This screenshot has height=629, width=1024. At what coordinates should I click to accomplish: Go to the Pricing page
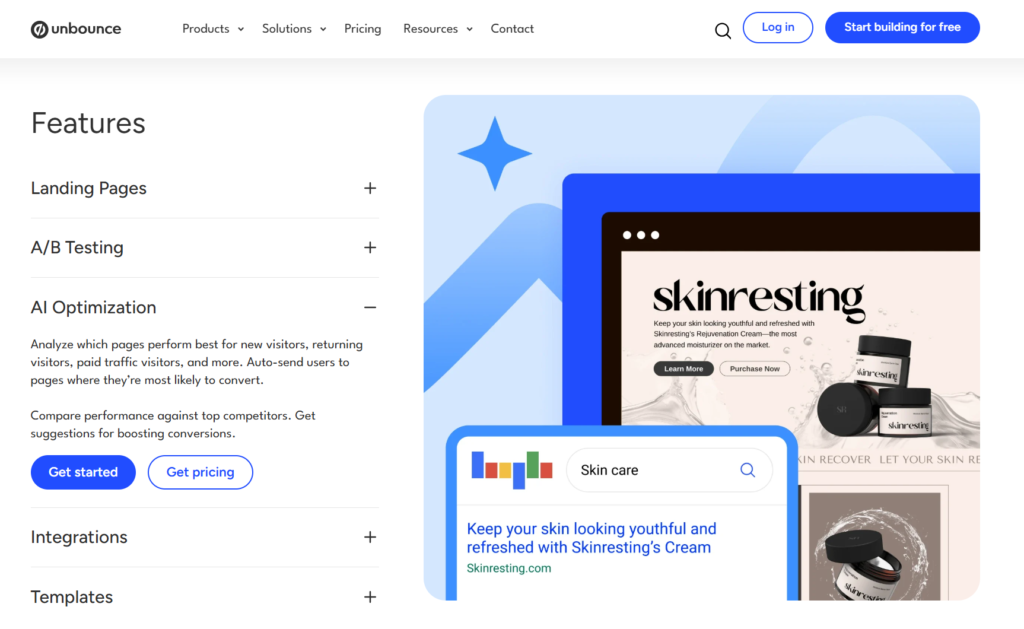click(362, 29)
